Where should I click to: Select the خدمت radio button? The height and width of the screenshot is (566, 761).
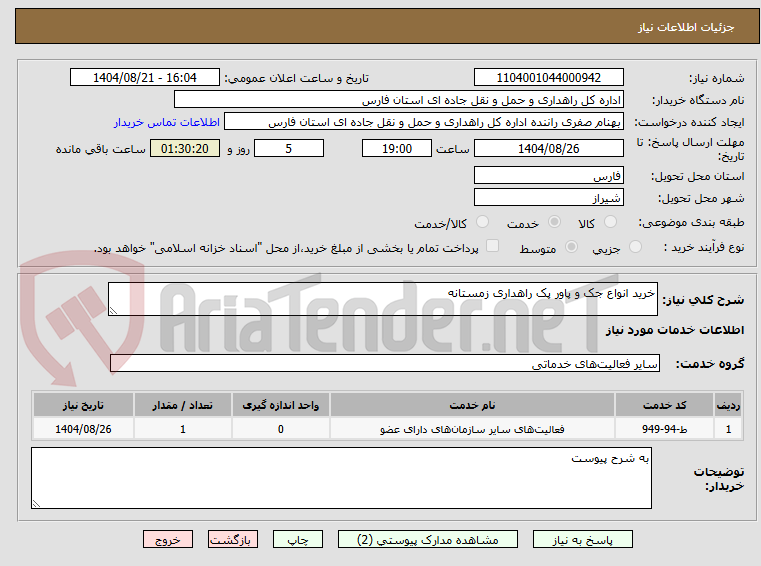554,222
